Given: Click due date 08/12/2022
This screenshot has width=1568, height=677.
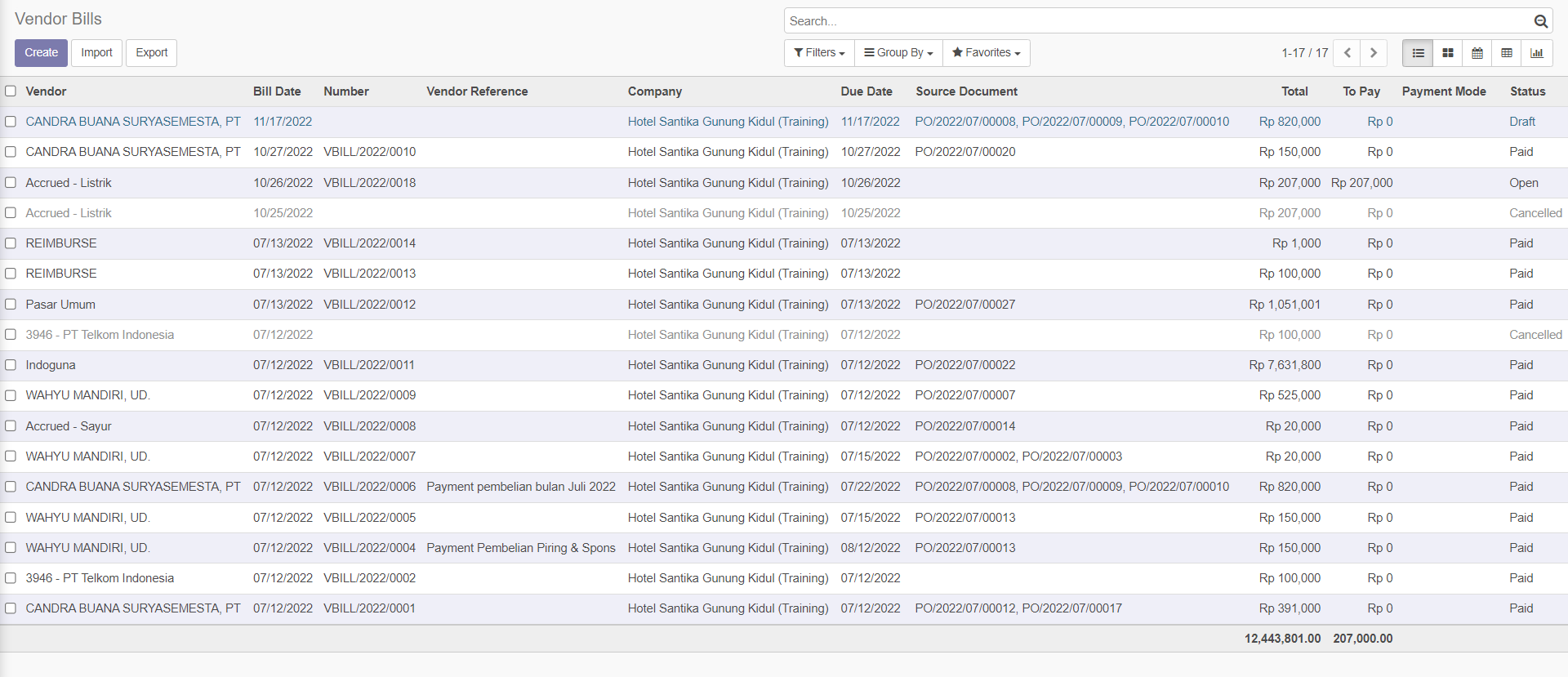Looking at the screenshot, I should point(871,548).
